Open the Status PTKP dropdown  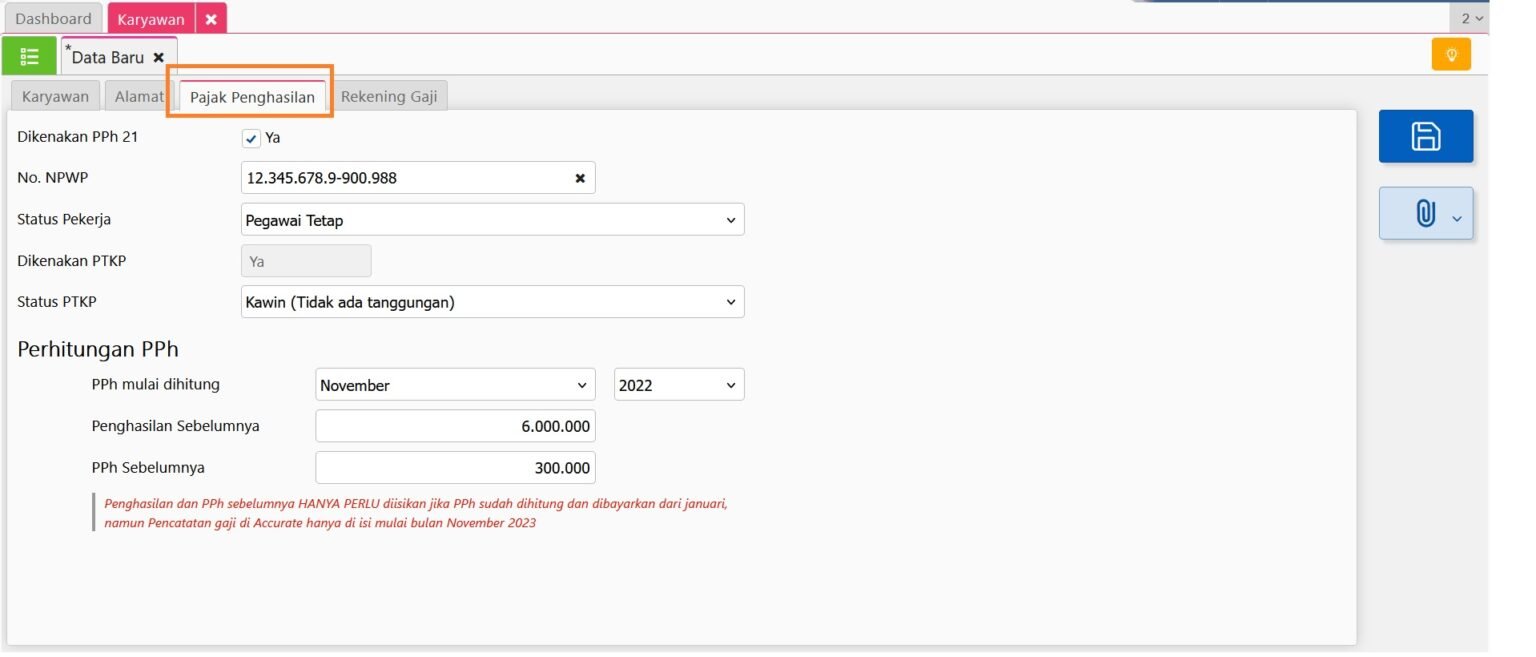[492, 302]
